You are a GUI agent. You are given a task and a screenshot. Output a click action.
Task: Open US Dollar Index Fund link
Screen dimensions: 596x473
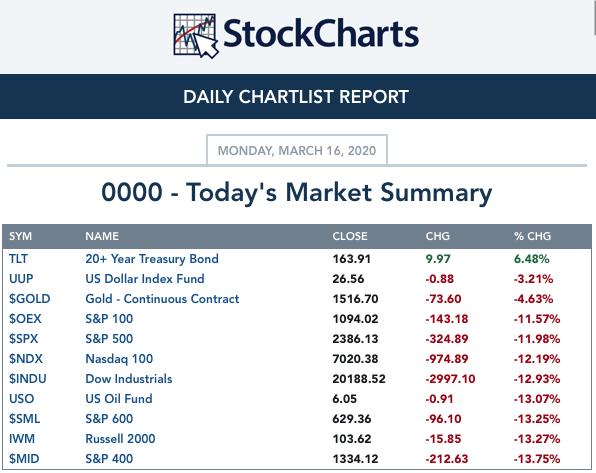pos(145,279)
